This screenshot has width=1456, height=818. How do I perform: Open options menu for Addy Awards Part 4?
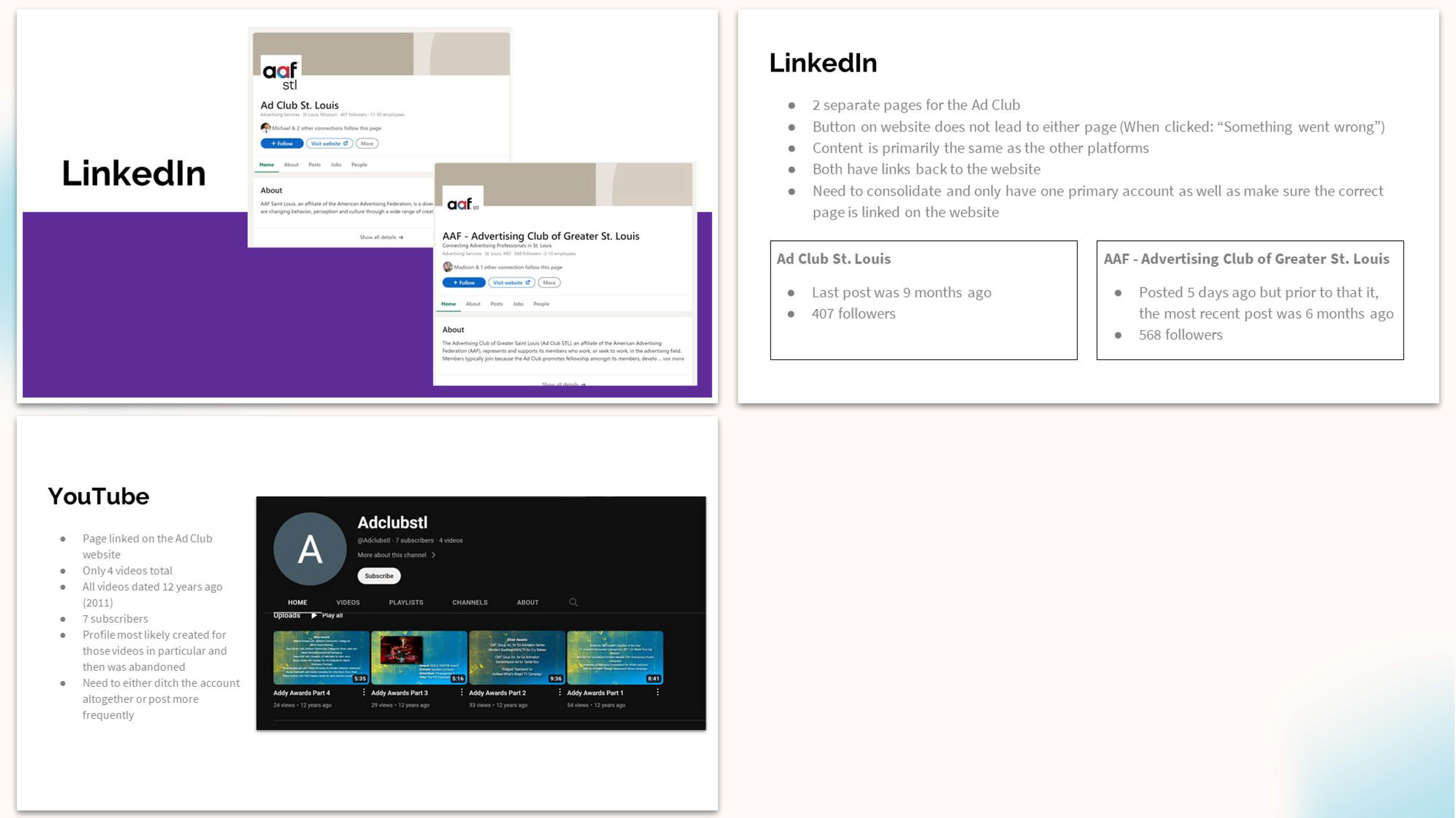coord(364,692)
